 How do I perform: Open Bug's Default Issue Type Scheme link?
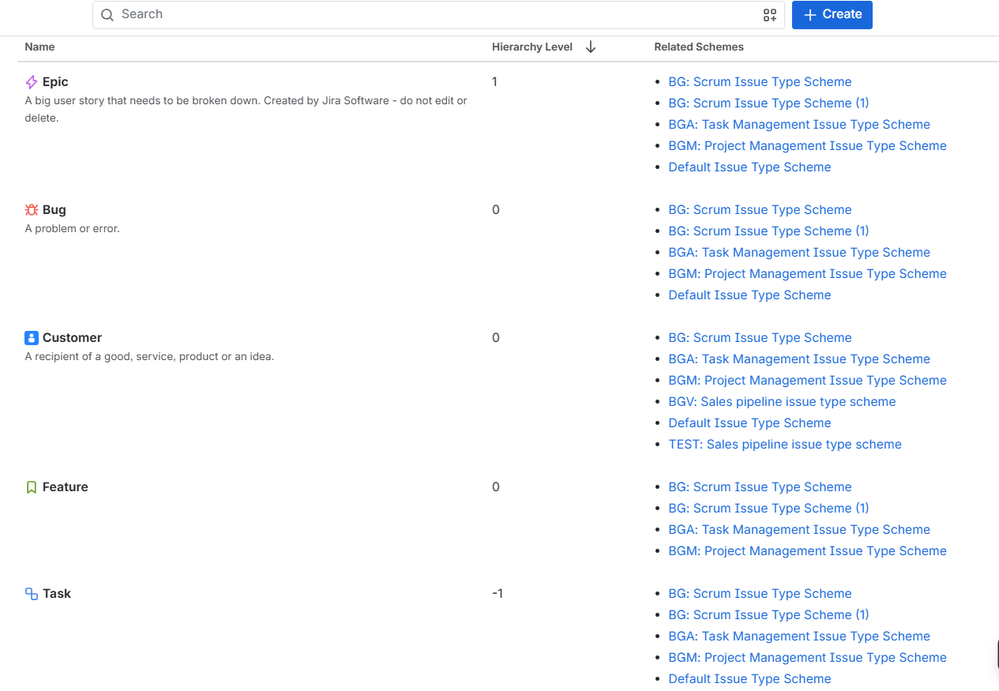[749, 295]
